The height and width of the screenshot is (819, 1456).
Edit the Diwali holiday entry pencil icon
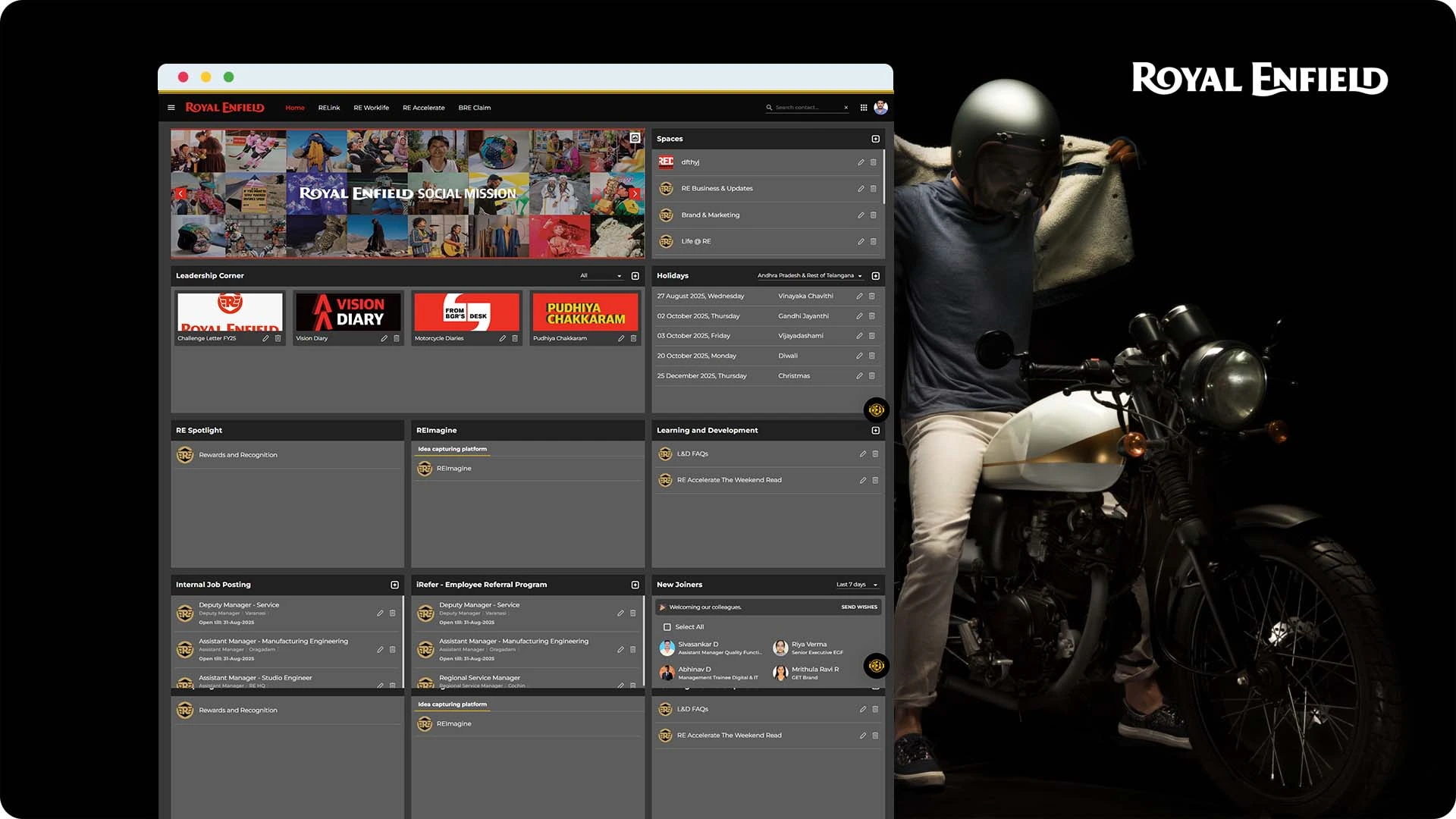859,355
